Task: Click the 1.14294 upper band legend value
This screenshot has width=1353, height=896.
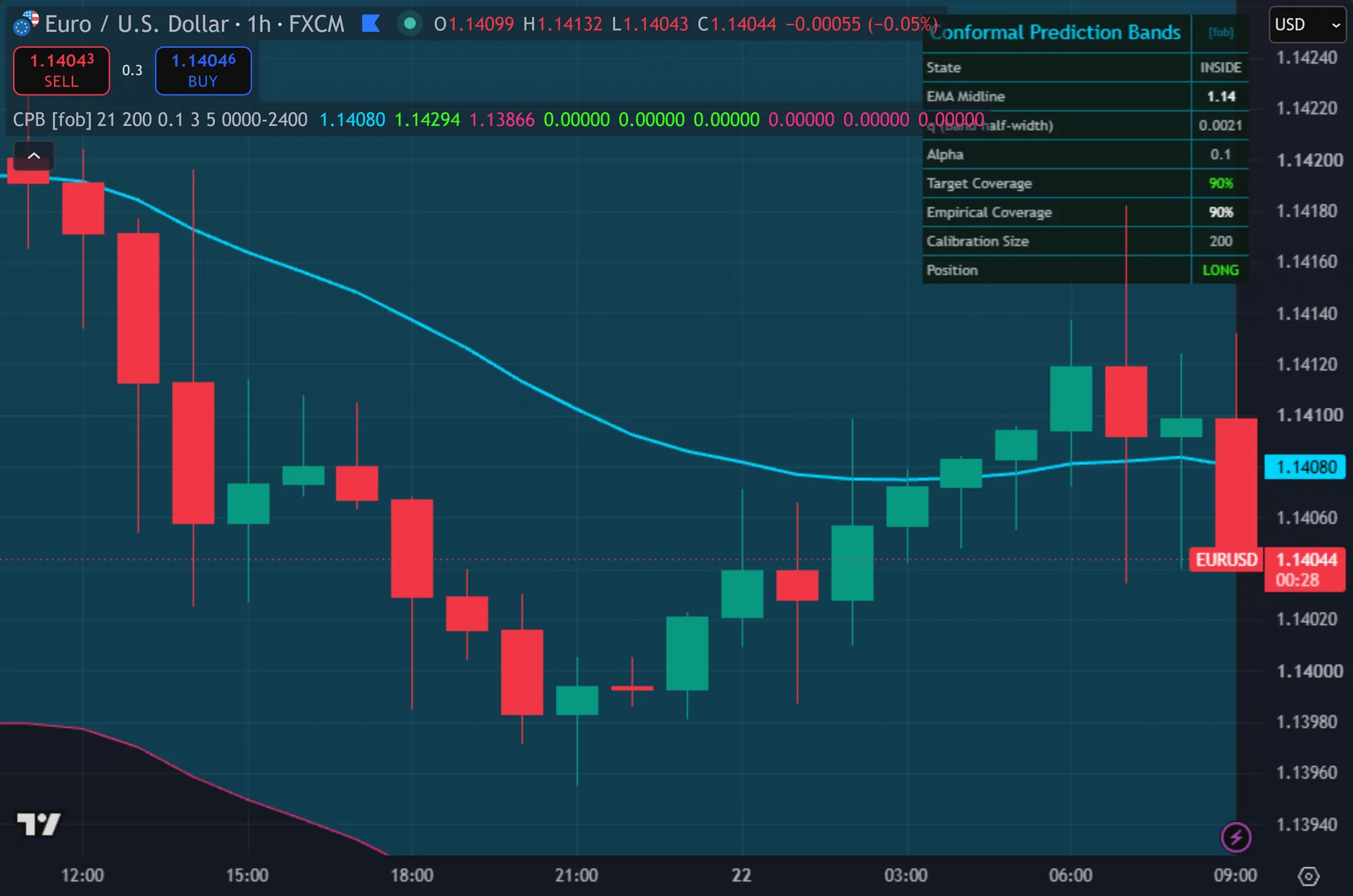Action: point(427,120)
